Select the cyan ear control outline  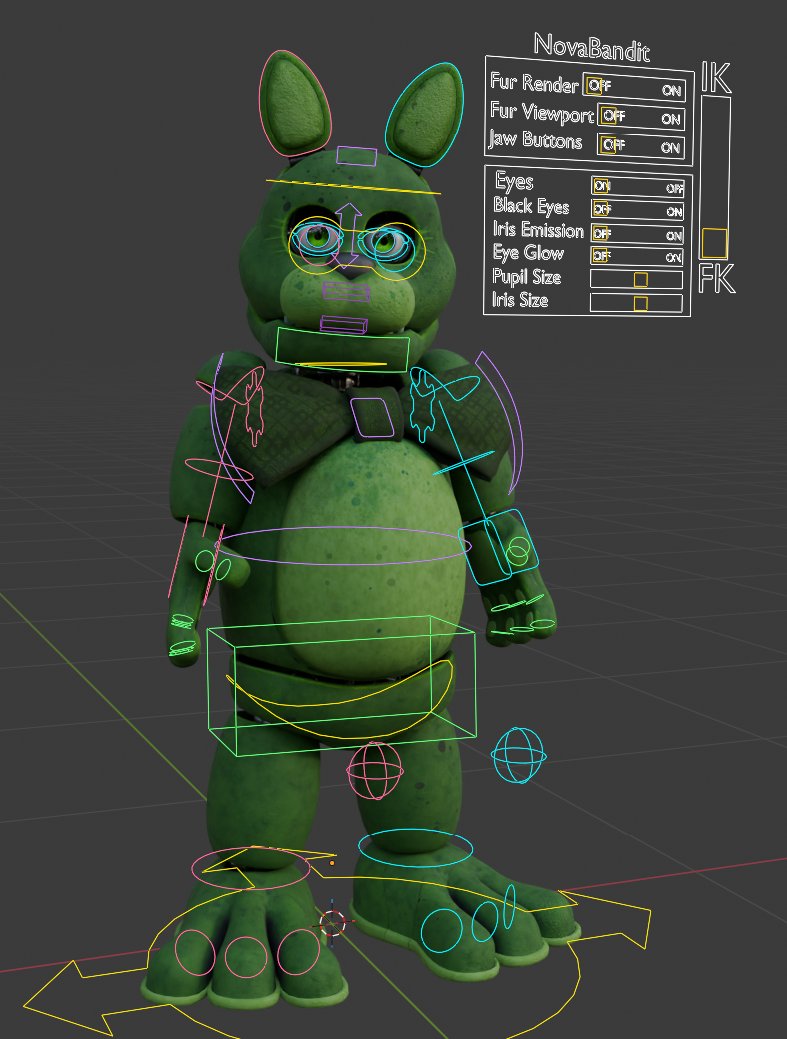[x=423, y=114]
